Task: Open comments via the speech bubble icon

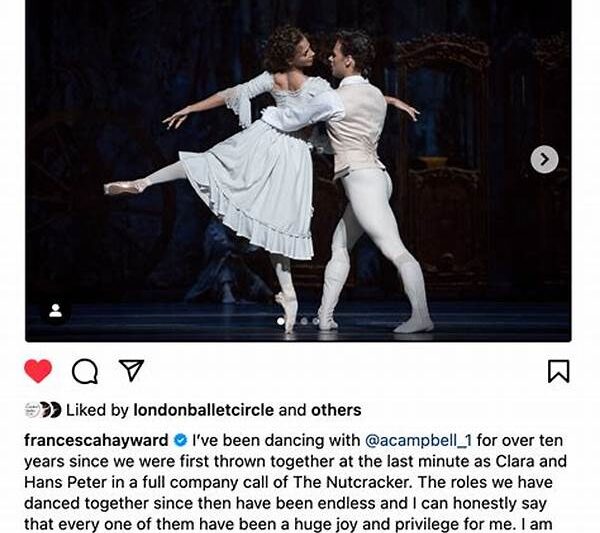Action: [85, 371]
